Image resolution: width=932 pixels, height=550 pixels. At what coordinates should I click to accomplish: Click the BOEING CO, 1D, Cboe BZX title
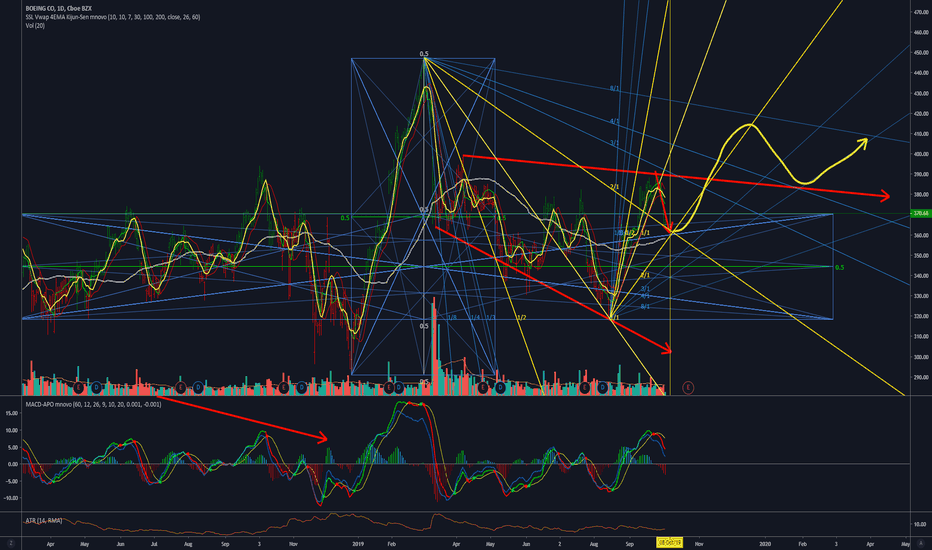(59, 9)
